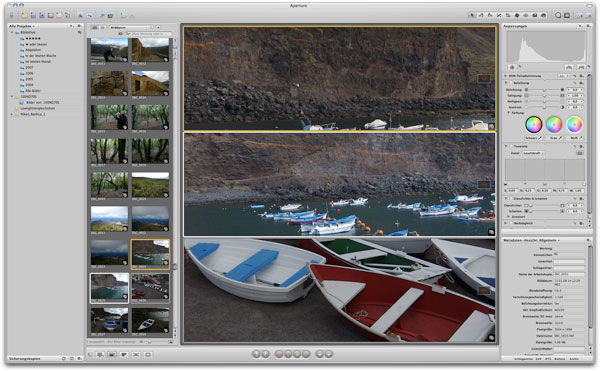Click the Import button in the toolbar
The height and width of the screenshot is (371, 600).
tap(11, 15)
